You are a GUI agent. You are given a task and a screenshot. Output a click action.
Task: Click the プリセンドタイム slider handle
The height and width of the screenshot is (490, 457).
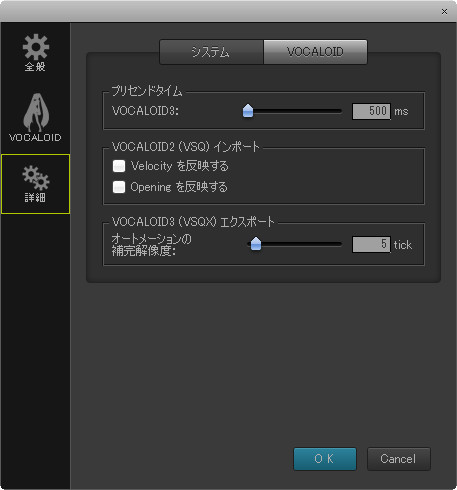[248, 111]
